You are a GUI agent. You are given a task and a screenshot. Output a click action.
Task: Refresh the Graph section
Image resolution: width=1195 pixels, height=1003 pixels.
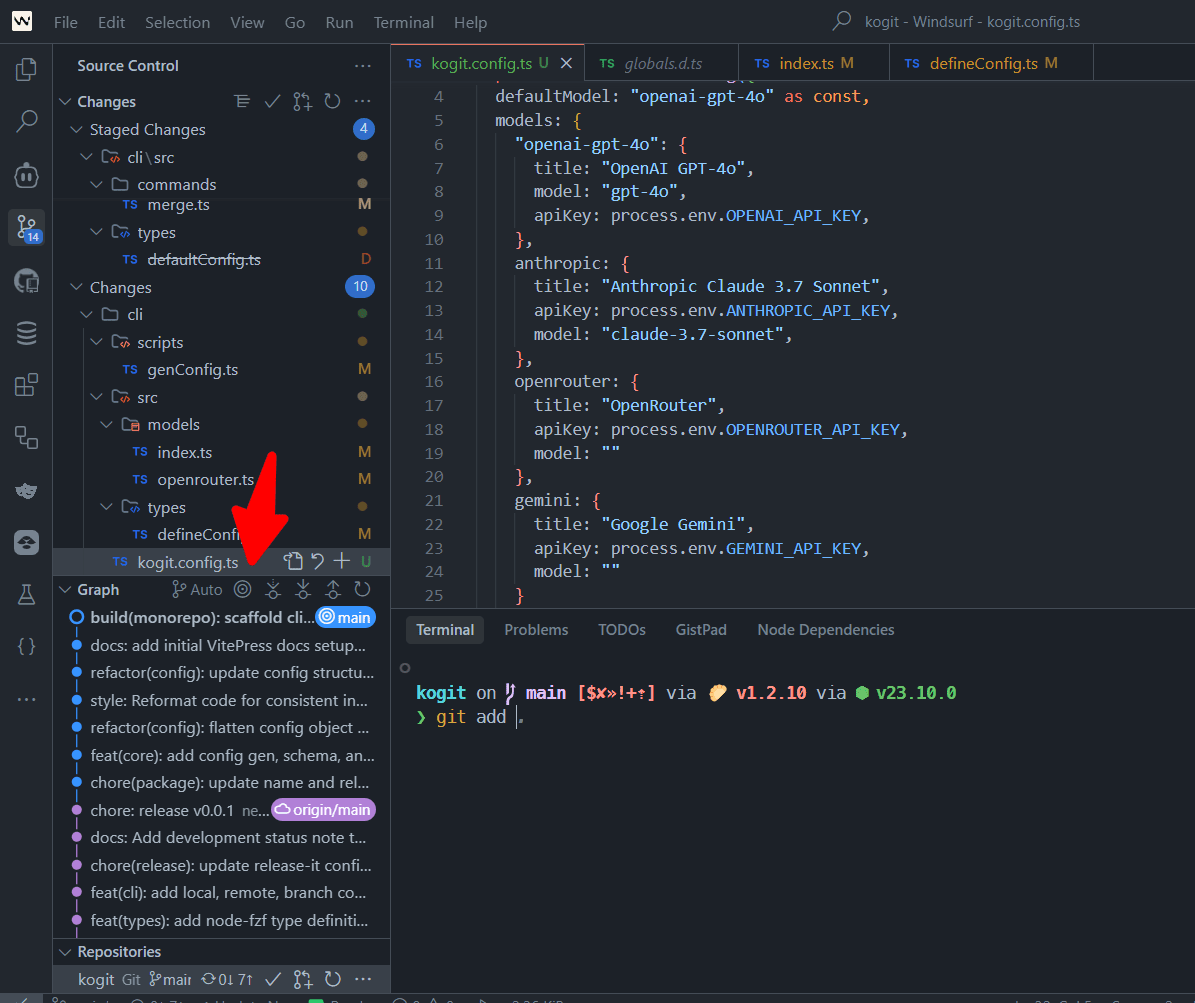(x=363, y=589)
